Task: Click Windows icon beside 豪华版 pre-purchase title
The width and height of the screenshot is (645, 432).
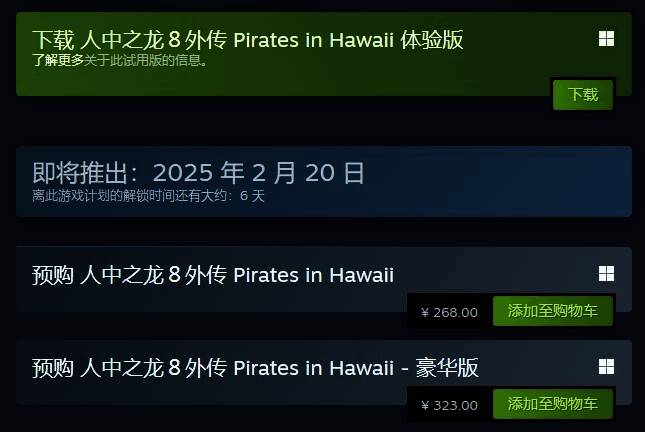Action: (x=606, y=367)
